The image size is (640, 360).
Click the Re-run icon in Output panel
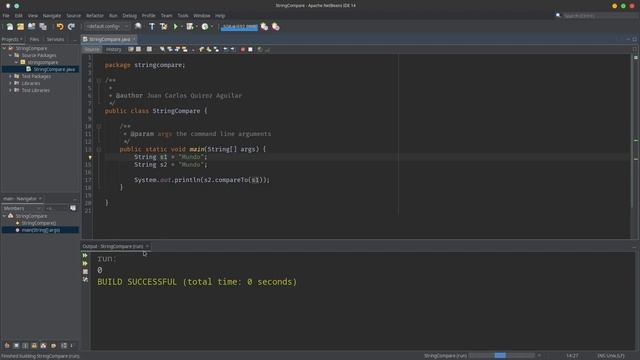pos(85,256)
